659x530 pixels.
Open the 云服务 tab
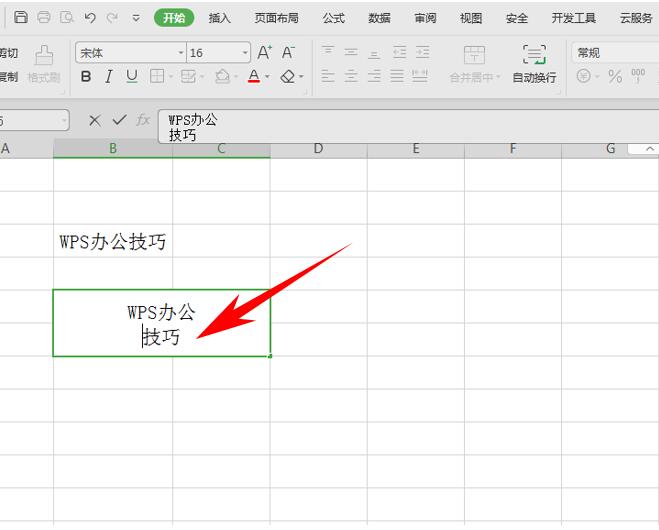(x=636, y=18)
